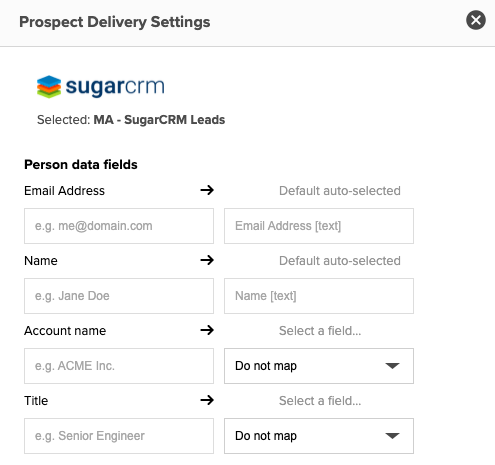Click the Prospect Delivery Settings title

point(115,22)
